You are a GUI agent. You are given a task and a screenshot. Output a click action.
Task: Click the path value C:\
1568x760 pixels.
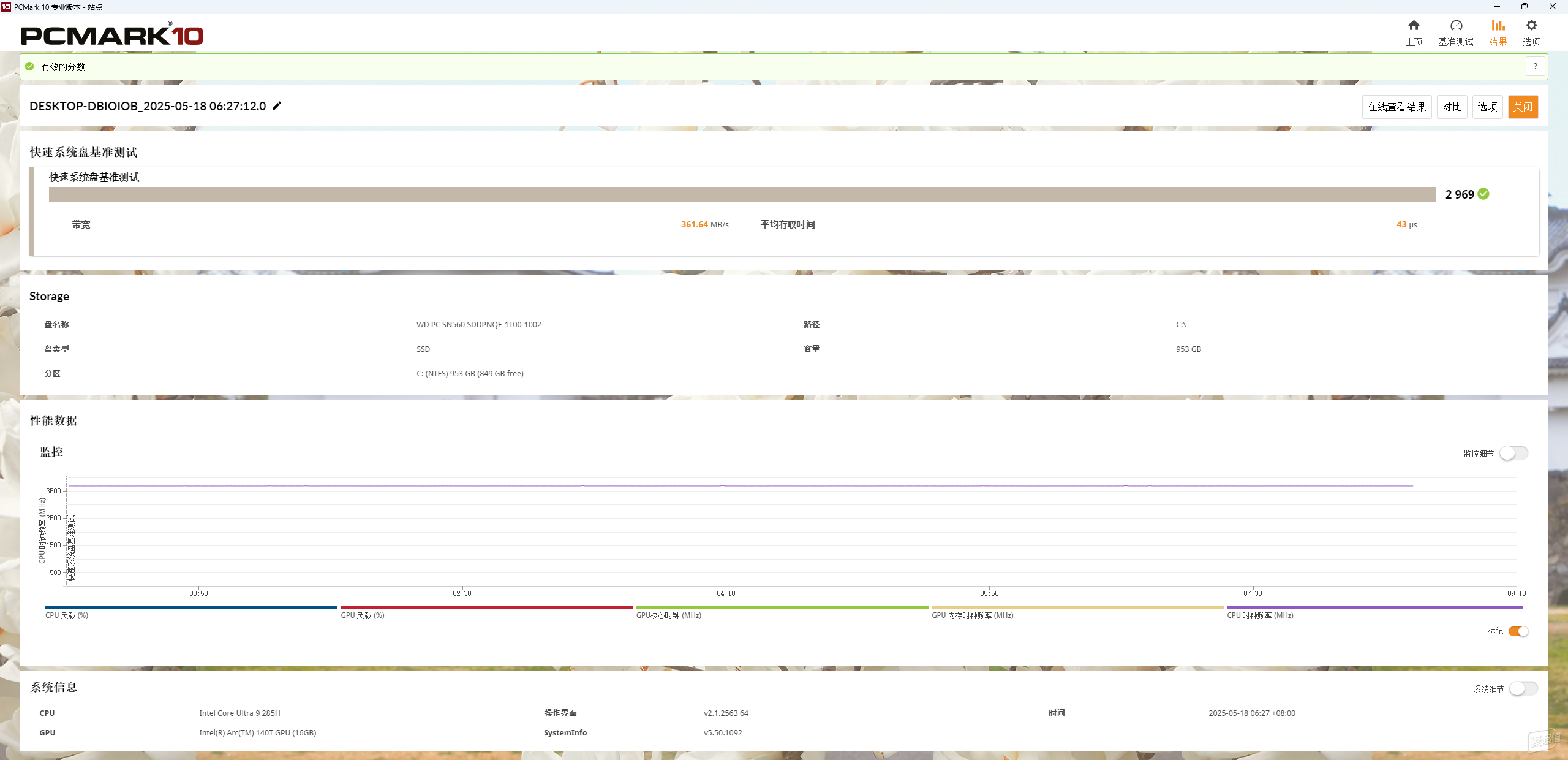pyautogui.click(x=1181, y=324)
